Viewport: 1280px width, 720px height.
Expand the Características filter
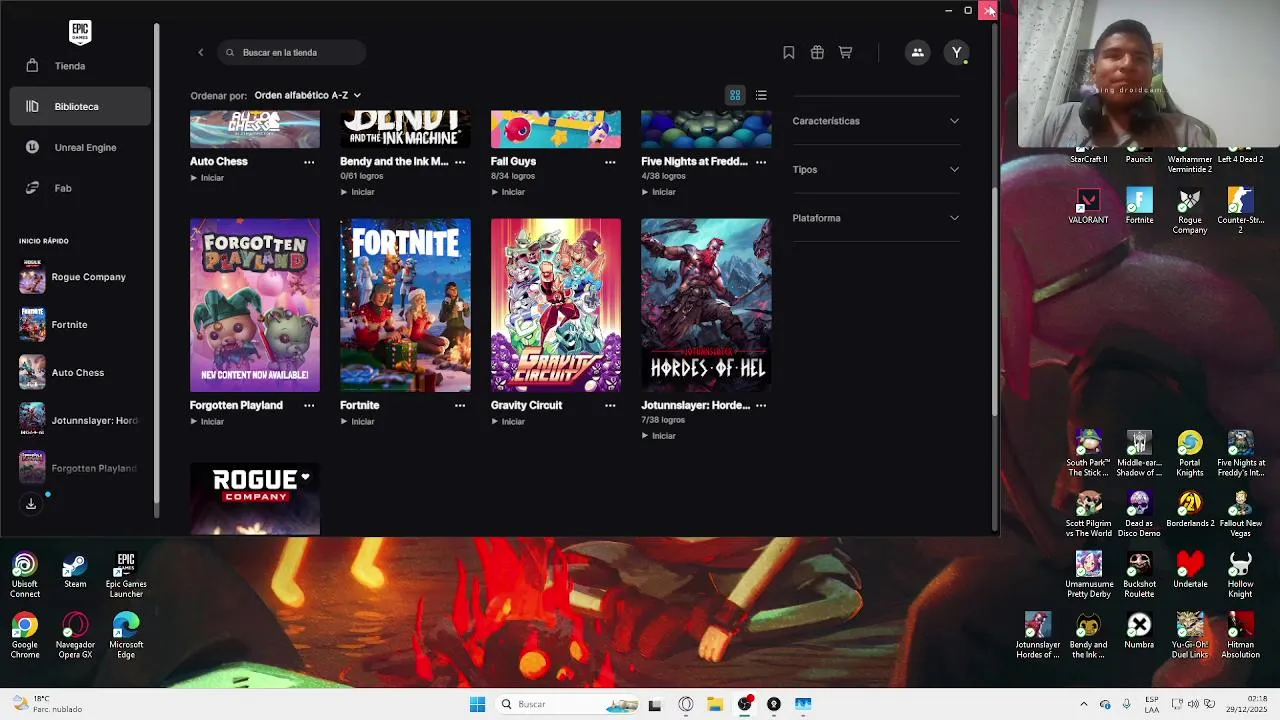click(x=876, y=121)
